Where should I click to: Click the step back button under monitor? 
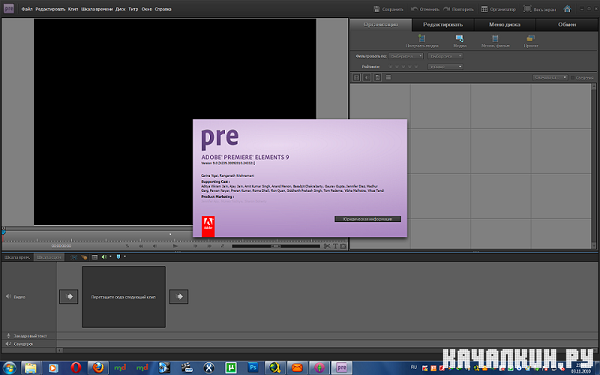[155, 246]
